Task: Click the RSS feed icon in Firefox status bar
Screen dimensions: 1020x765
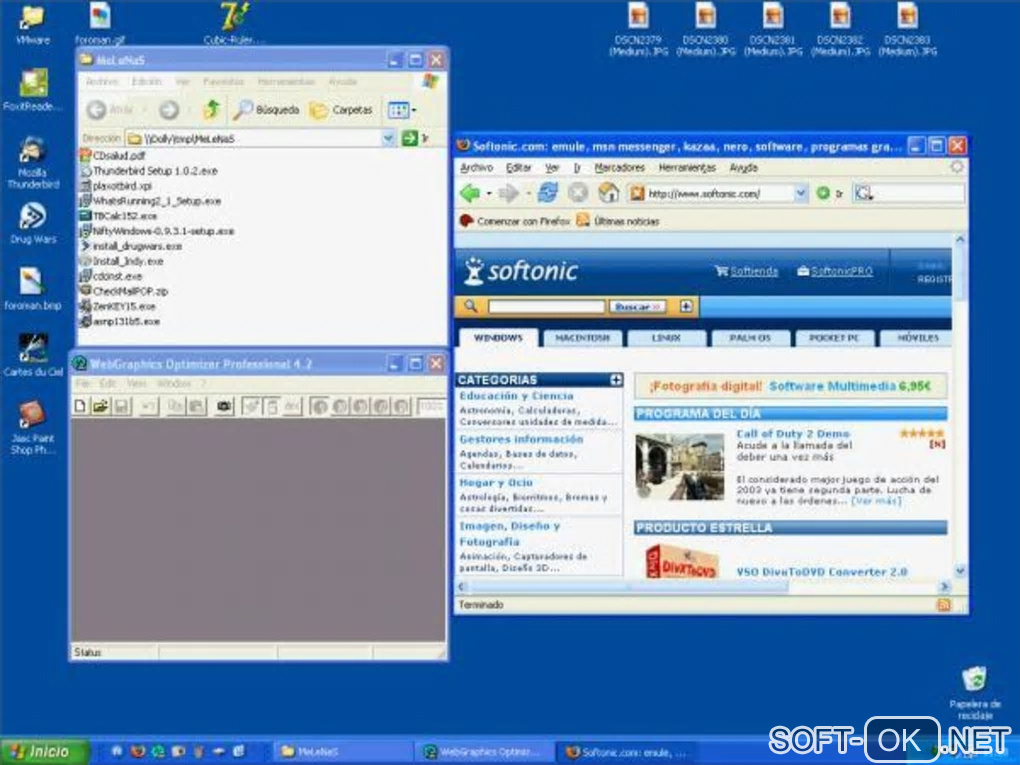Action: [943, 605]
